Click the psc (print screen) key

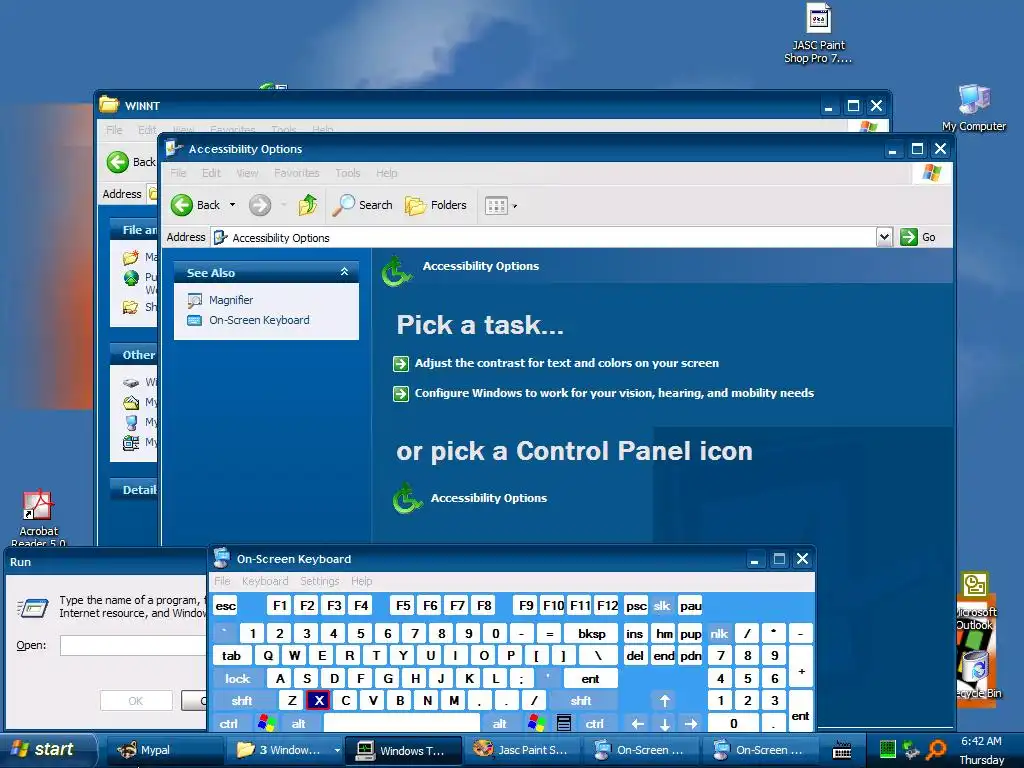[636, 606]
